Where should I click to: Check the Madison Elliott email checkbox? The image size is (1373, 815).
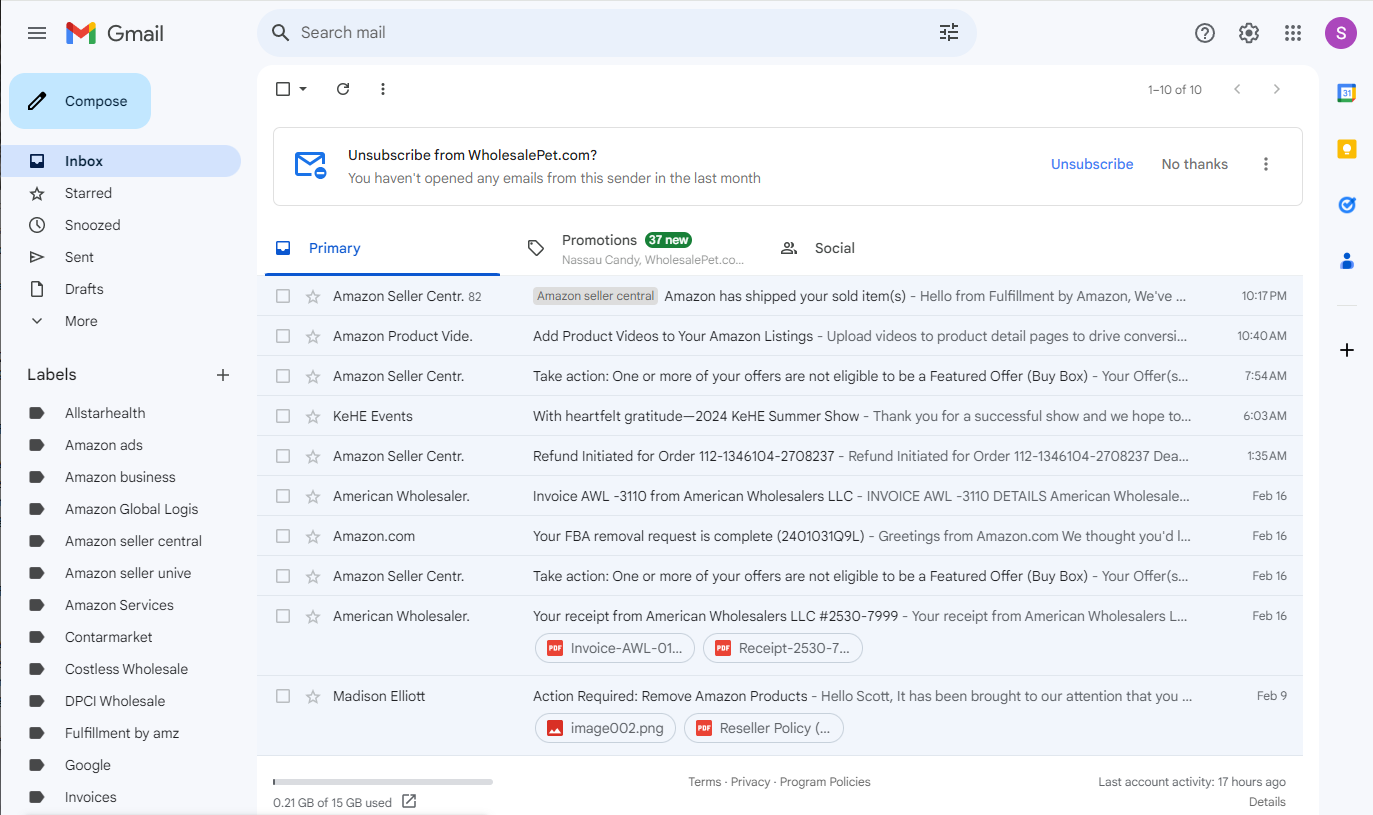283,696
